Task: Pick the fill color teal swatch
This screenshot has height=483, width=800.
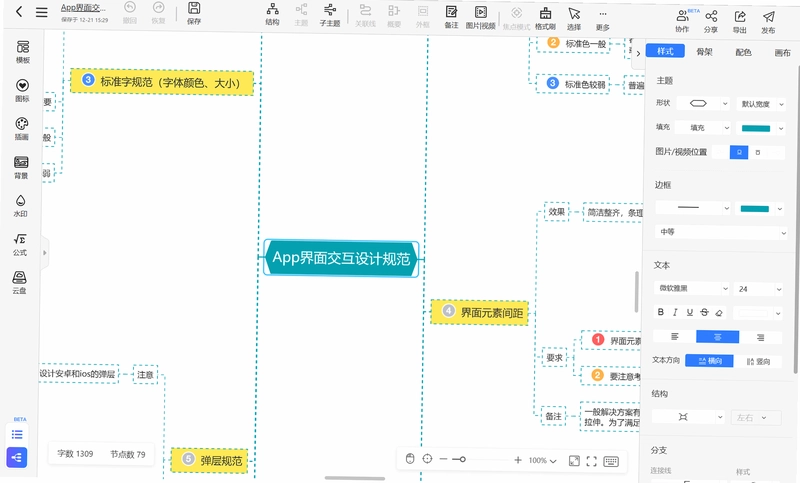Action: 756,129
